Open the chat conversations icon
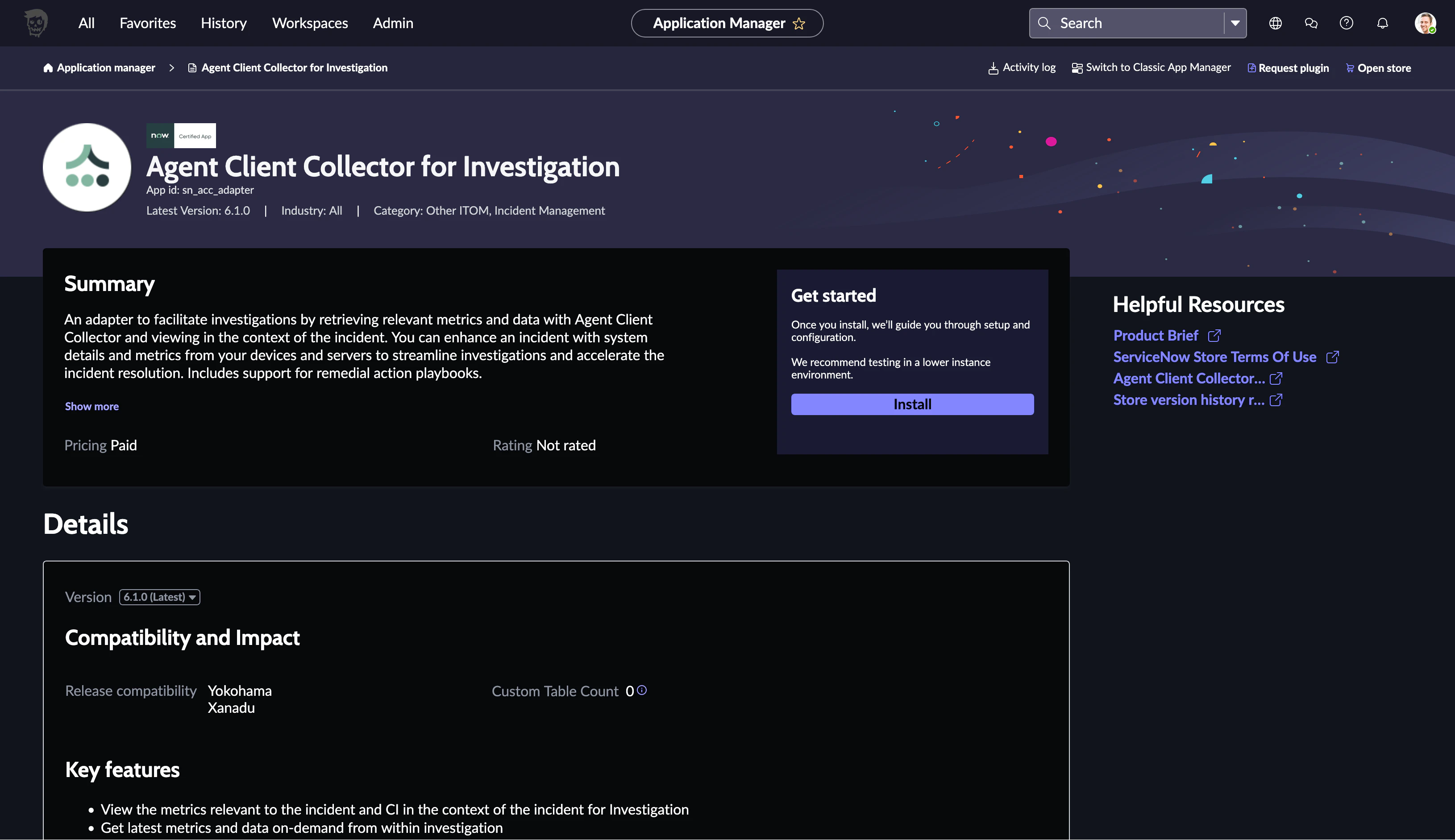 (1311, 23)
